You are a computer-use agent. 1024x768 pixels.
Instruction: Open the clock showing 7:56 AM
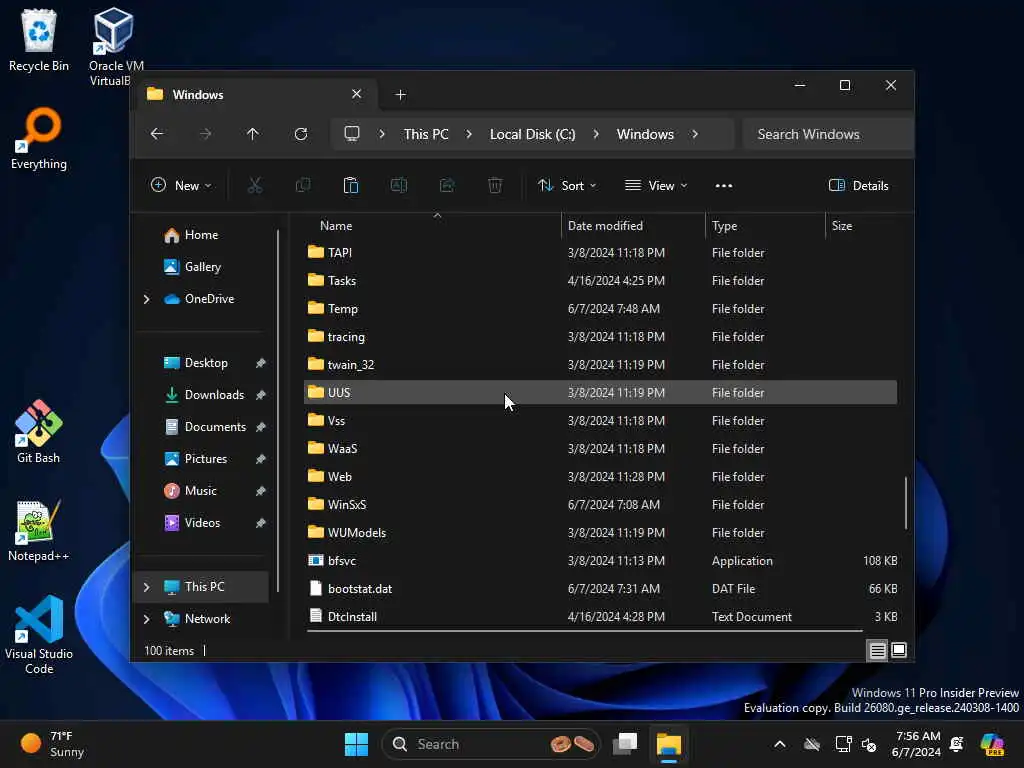click(x=917, y=744)
